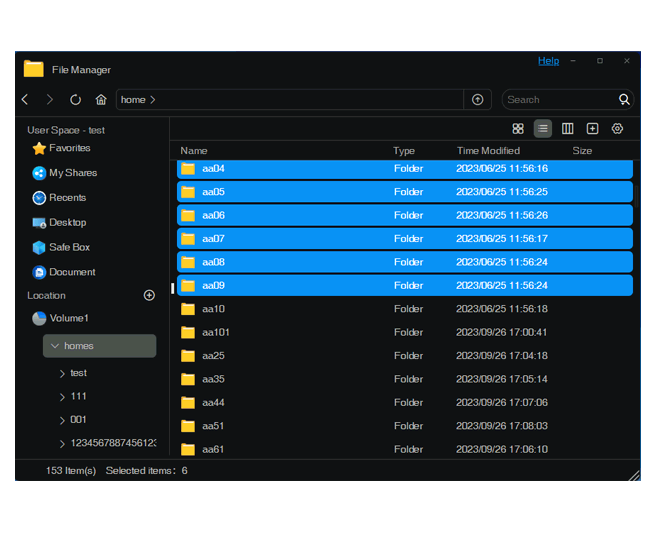
Task: Click the back navigation arrow
Action: click(x=26, y=100)
